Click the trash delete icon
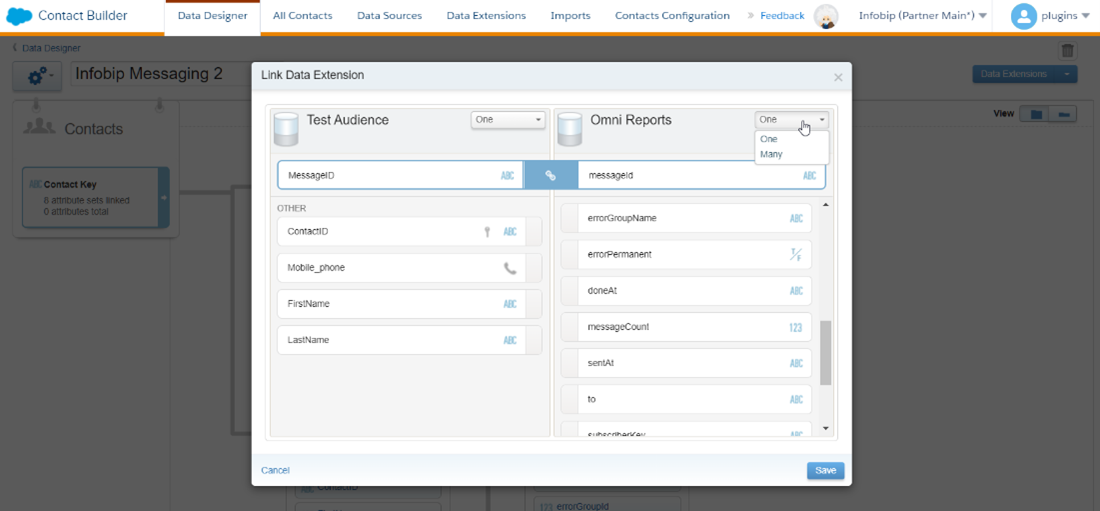Image resolution: width=1100 pixels, height=511 pixels. [x=1068, y=51]
